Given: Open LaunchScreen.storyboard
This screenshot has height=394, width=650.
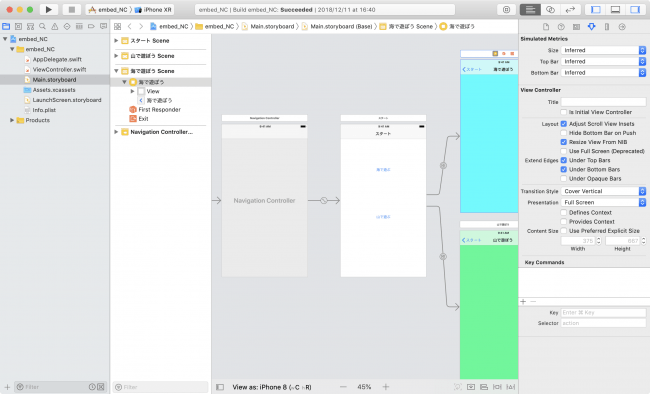Looking at the screenshot, I should (x=67, y=100).
